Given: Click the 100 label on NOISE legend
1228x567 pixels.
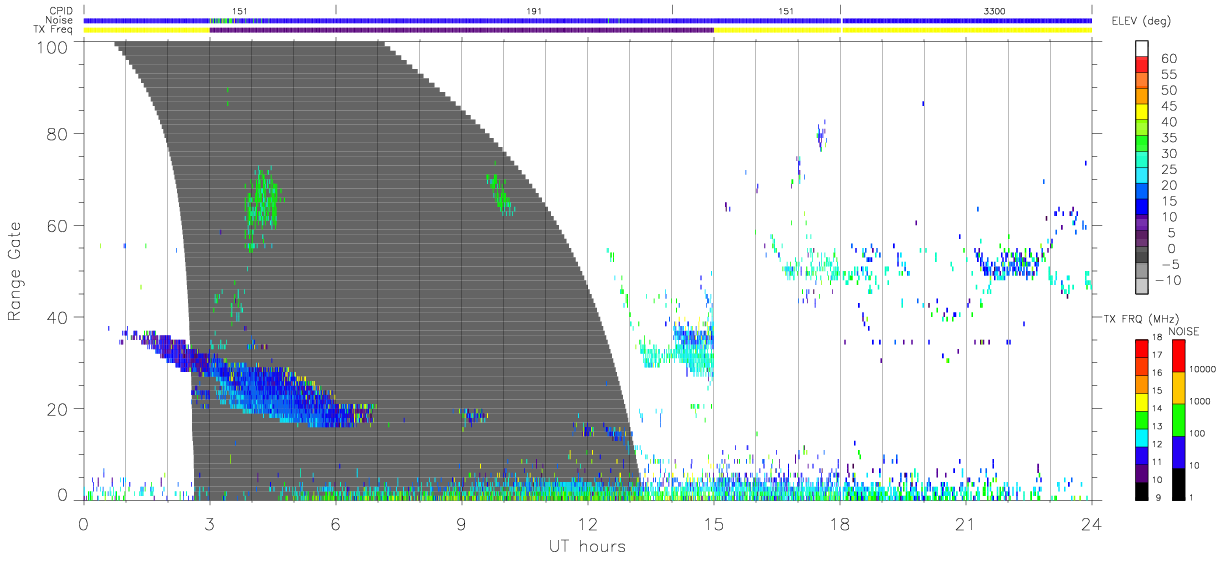Looking at the screenshot, I should click(1198, 433).
